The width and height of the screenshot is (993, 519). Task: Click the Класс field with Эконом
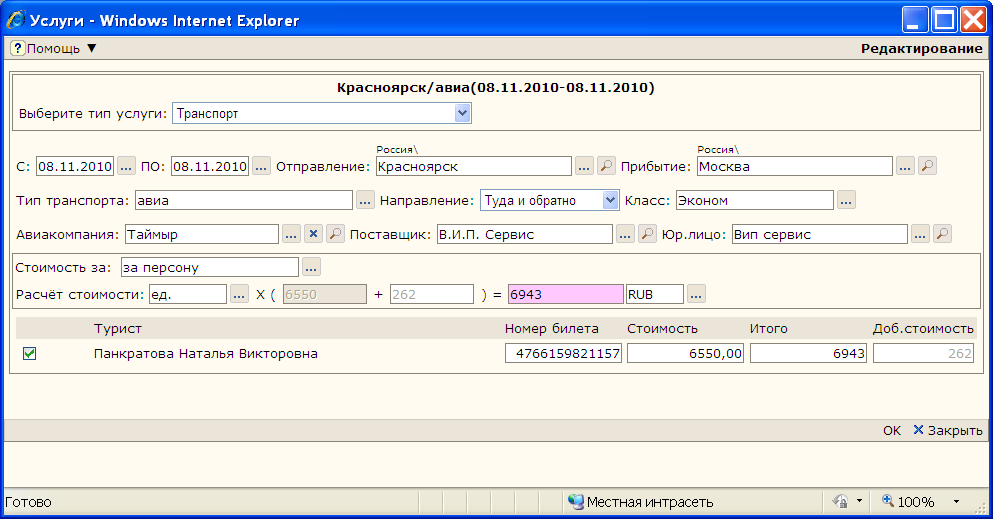[754, 201]
